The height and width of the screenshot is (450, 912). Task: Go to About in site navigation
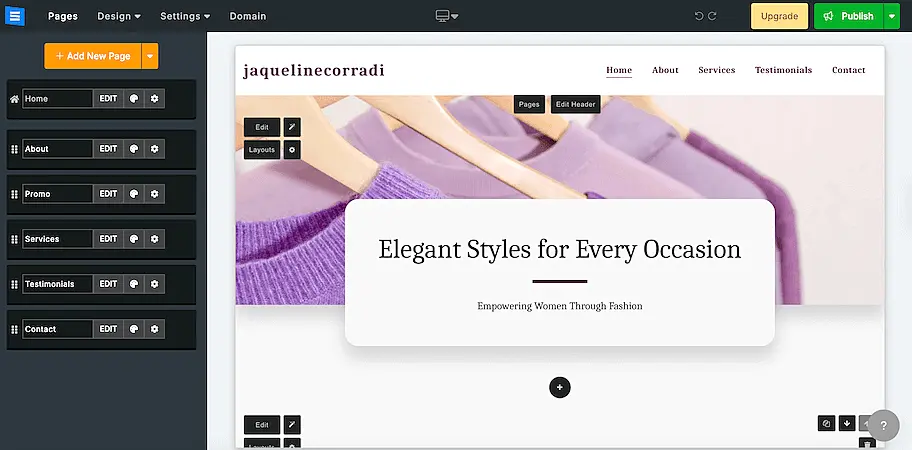(x=665, y=70)
